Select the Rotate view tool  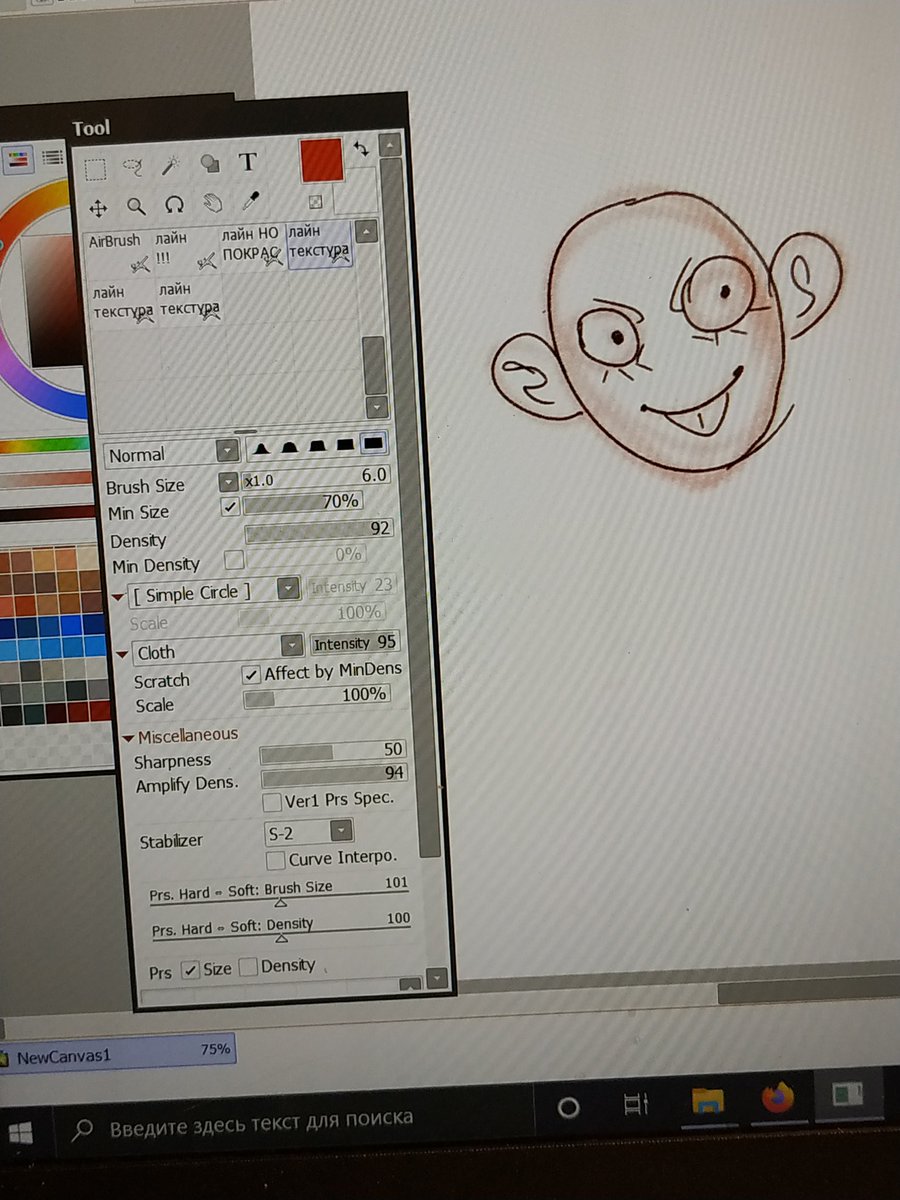[174, 205]
